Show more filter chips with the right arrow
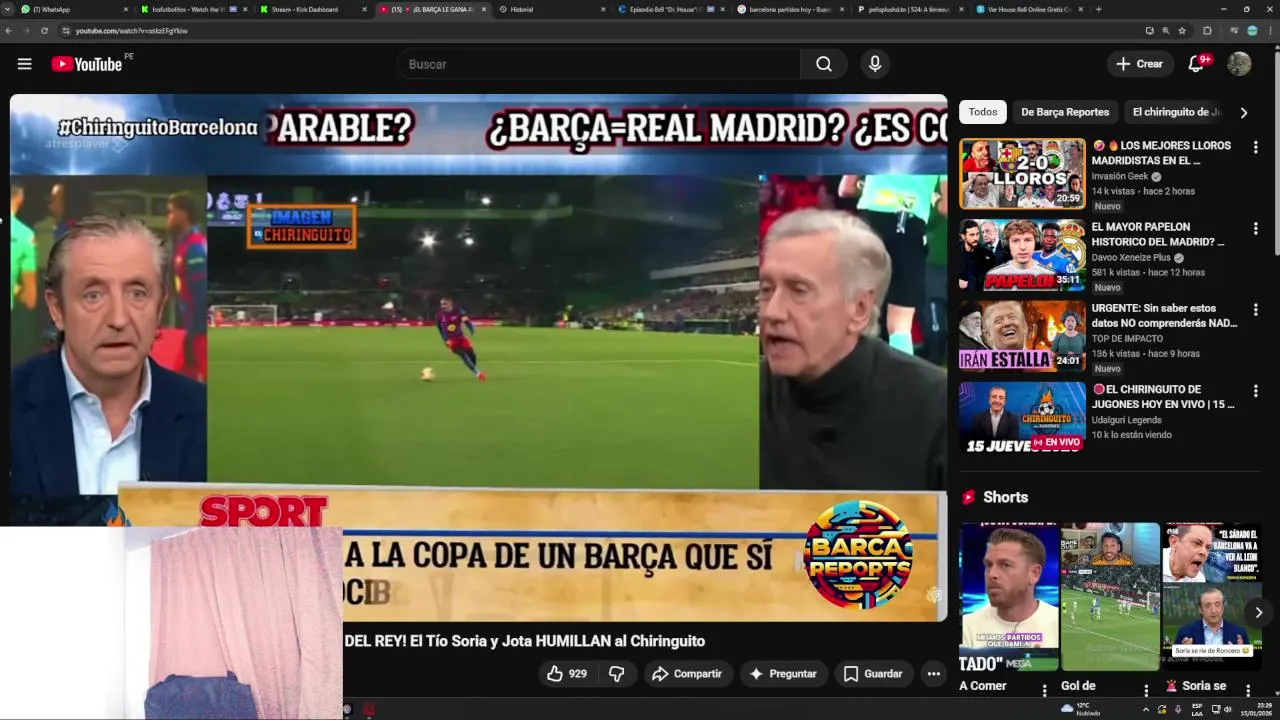Image resolution: width=1280 pixels, height=720 pixels. (1243, 113)
